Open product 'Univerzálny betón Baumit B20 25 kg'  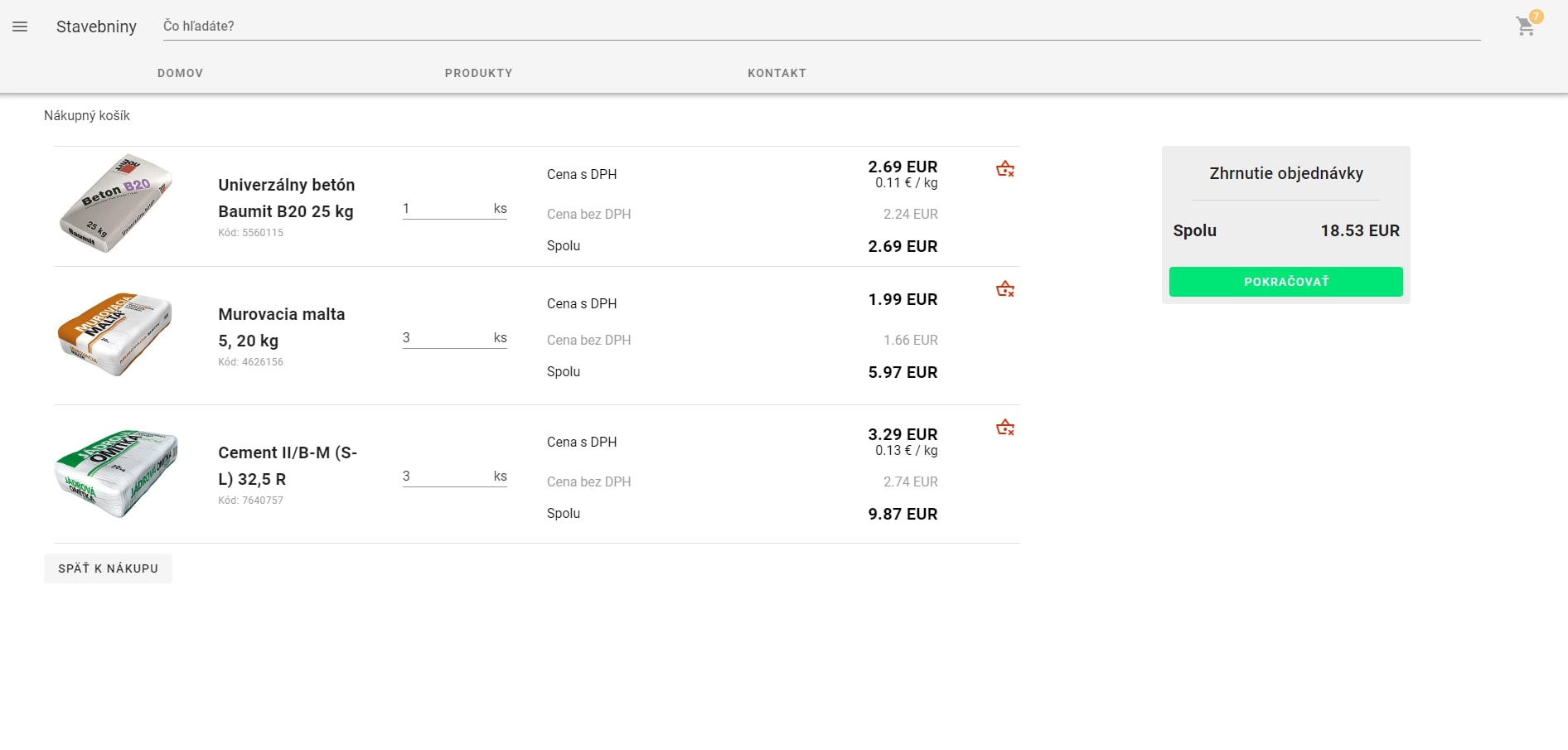[287, 198]
